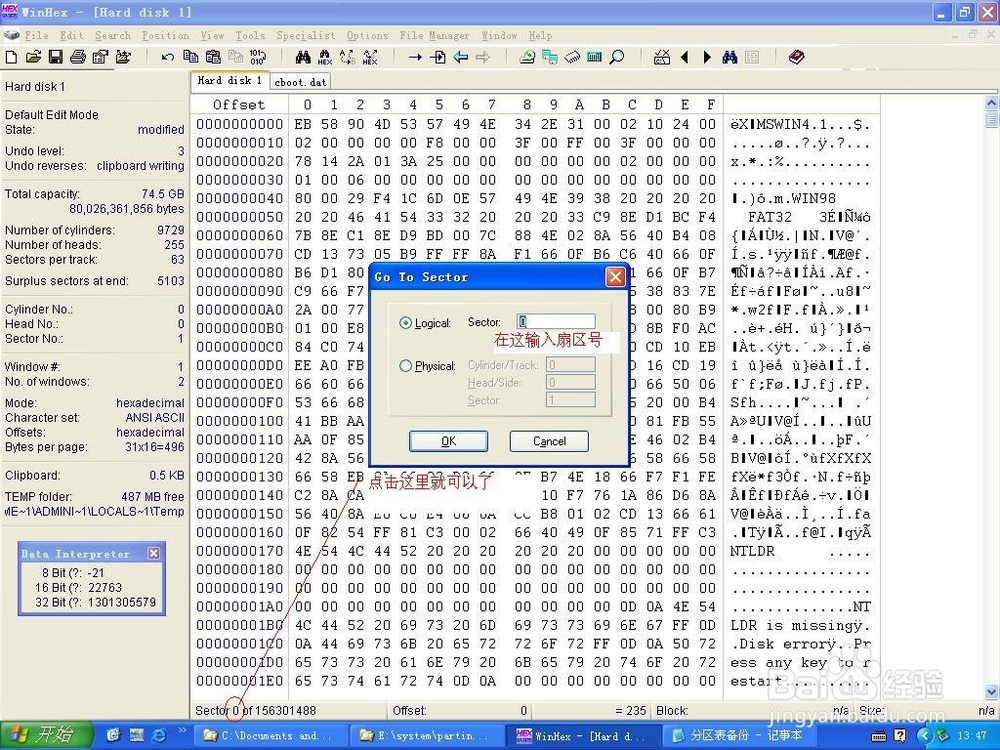Click the hex view scroll down arrow

click(992, 692)
